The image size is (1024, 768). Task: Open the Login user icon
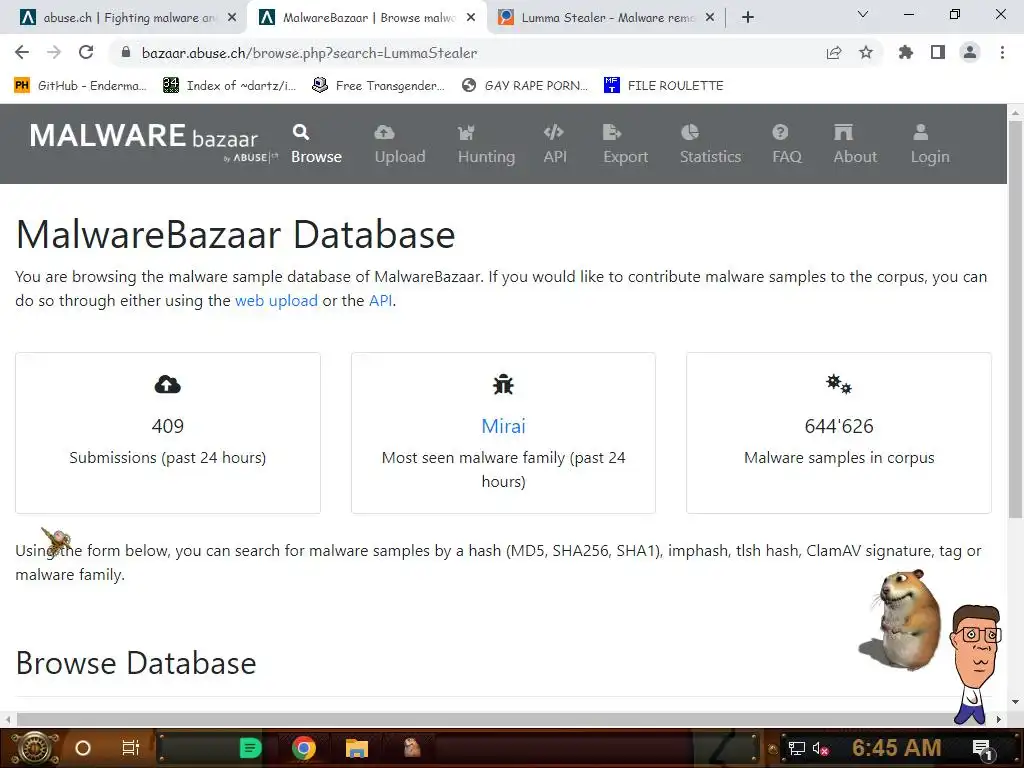point(920,133)
